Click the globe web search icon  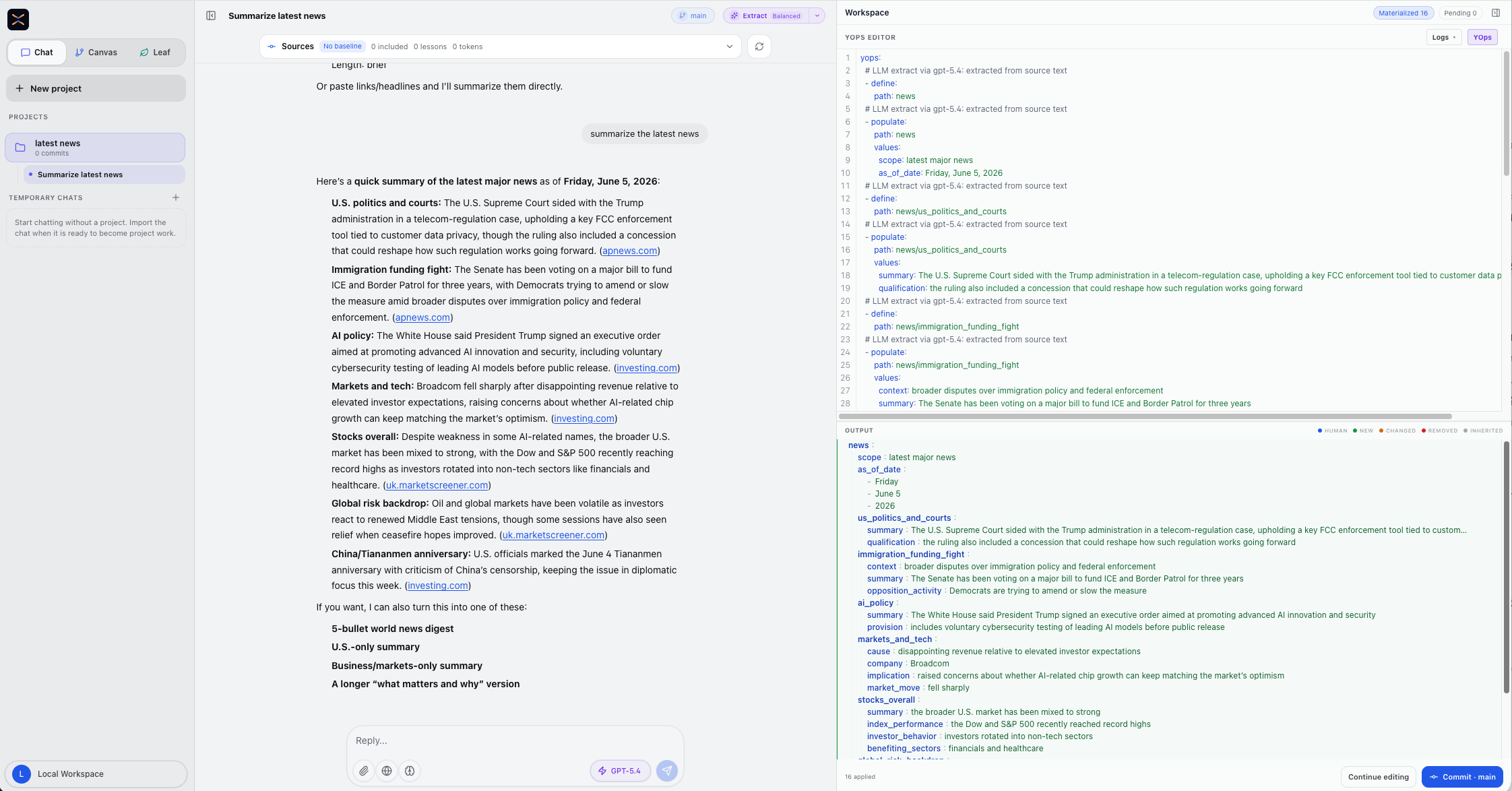(x=387, y=771)
